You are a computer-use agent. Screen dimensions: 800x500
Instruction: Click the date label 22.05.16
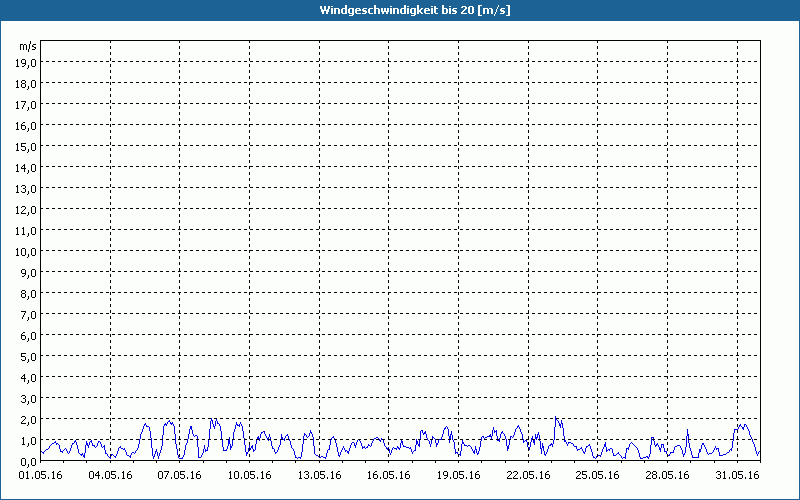click(529, 475)
